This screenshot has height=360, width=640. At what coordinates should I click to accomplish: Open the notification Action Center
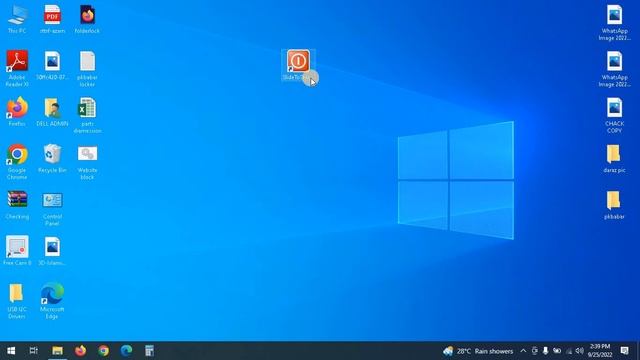pos(624,351)
